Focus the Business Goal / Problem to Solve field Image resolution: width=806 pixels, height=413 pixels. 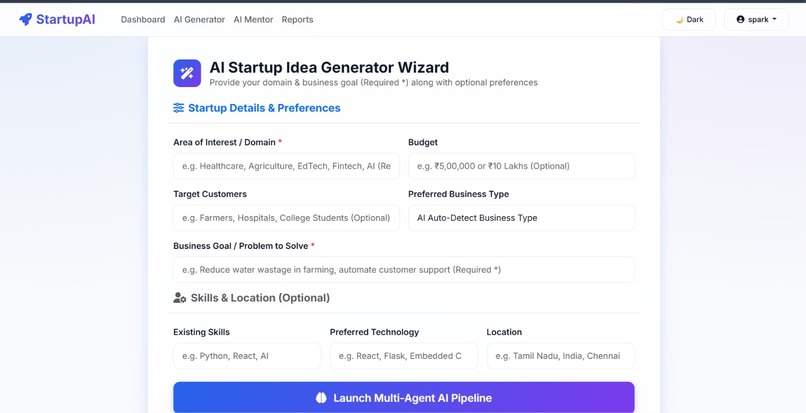tap(404, 270)
